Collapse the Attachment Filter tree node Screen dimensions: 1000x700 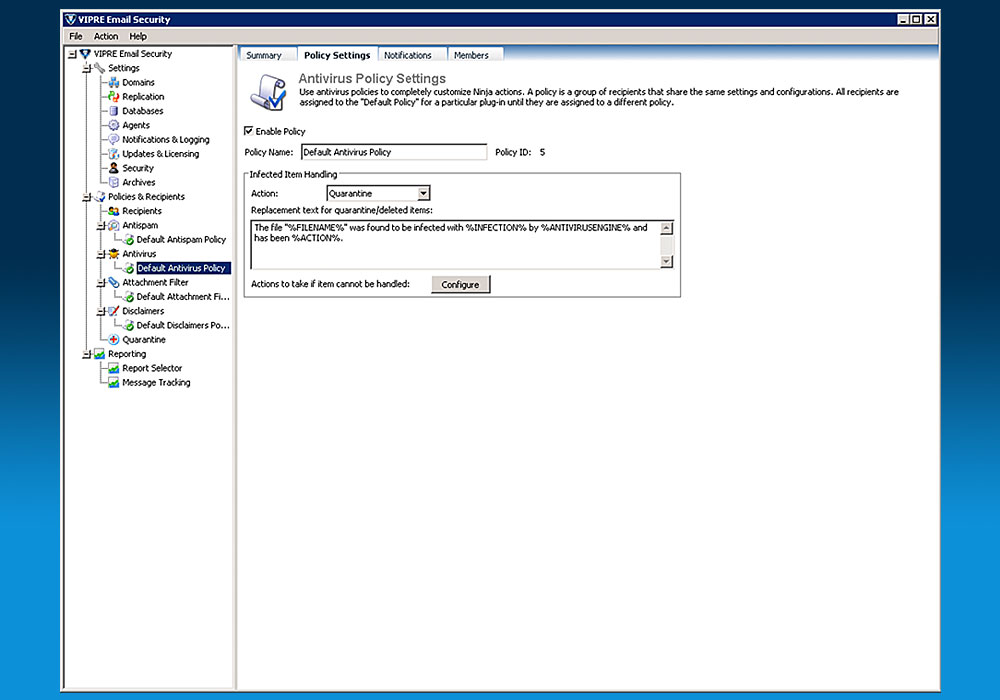tap(101, 283)
